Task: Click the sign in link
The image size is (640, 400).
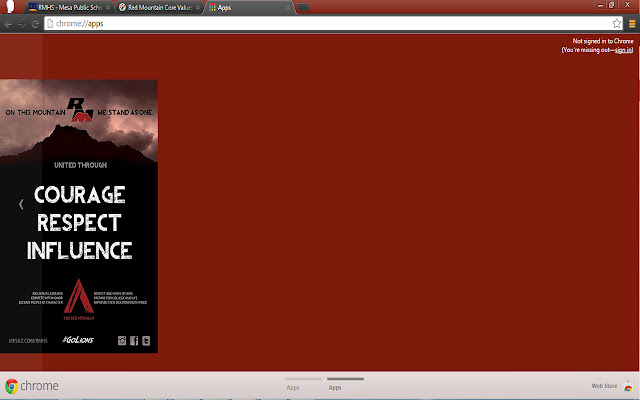Action: pyautogui.click(x=623, y=50)
